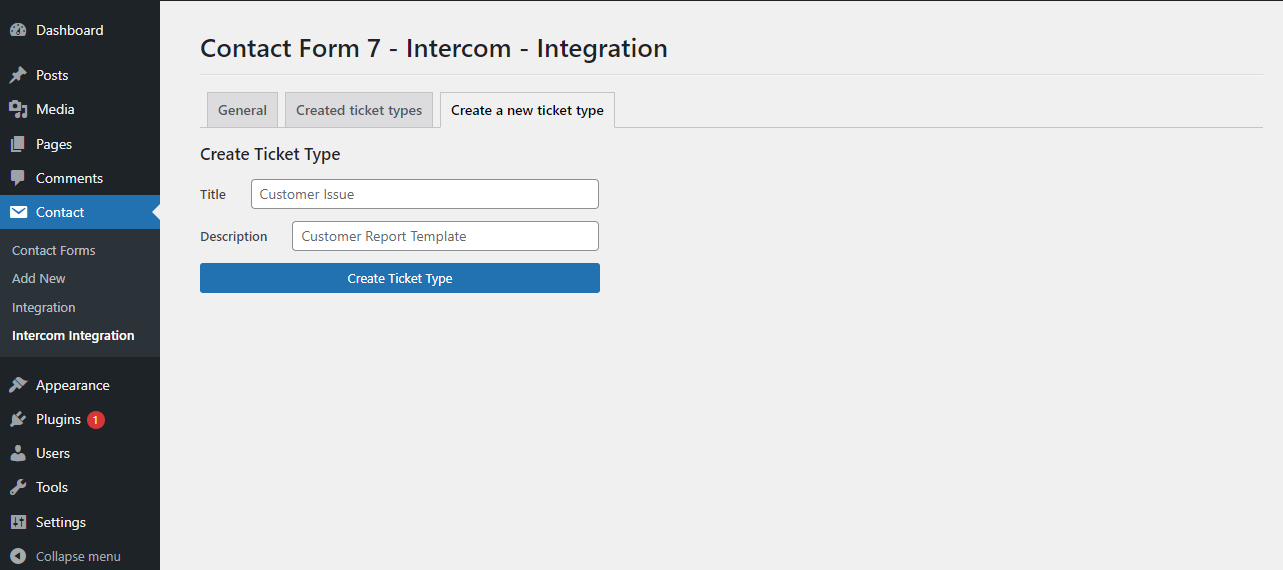Click the Dashboard gauge icon

click(x=18, y=30)
